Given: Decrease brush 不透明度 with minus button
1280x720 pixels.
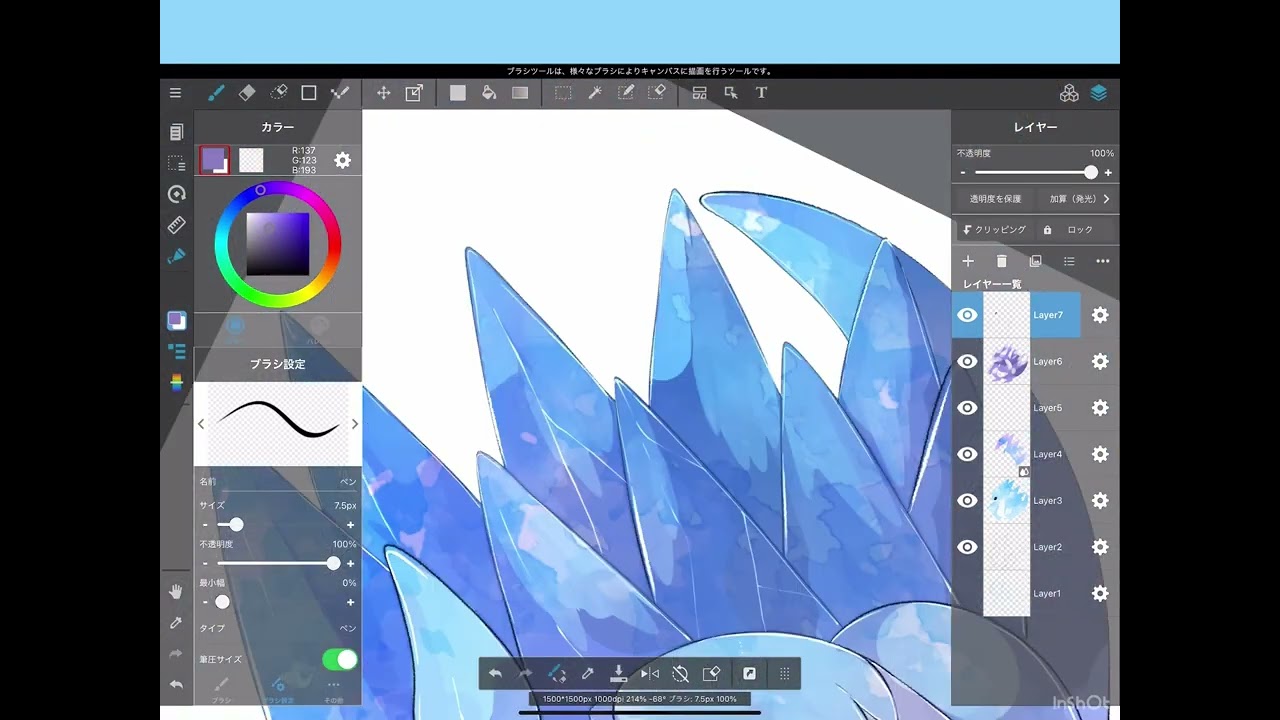Looking at the screenshot, I should [205, 564].
